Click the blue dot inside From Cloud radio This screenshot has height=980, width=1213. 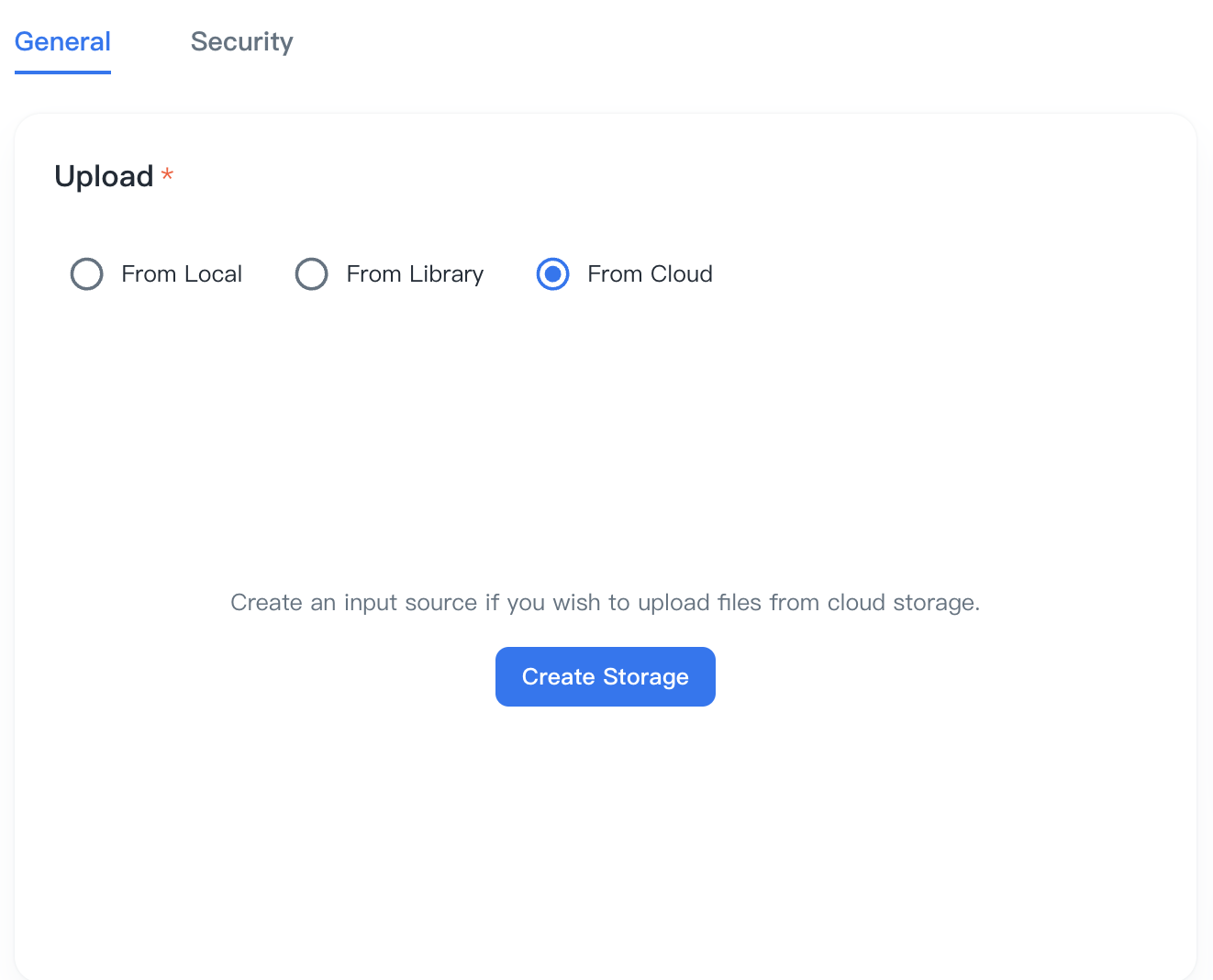pos(552,274)
